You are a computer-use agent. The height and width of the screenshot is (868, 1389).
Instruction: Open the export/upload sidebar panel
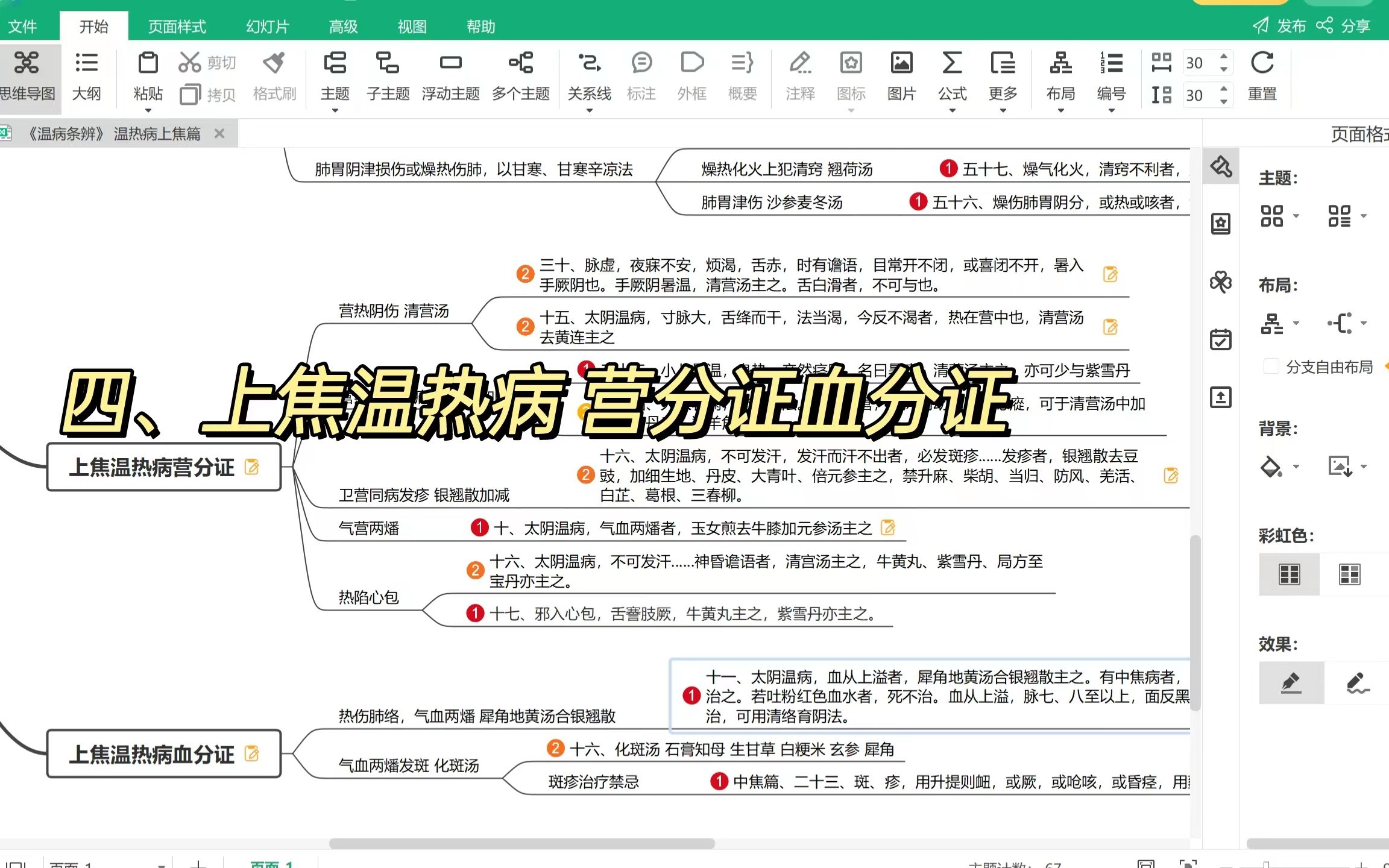[1221, 397]
